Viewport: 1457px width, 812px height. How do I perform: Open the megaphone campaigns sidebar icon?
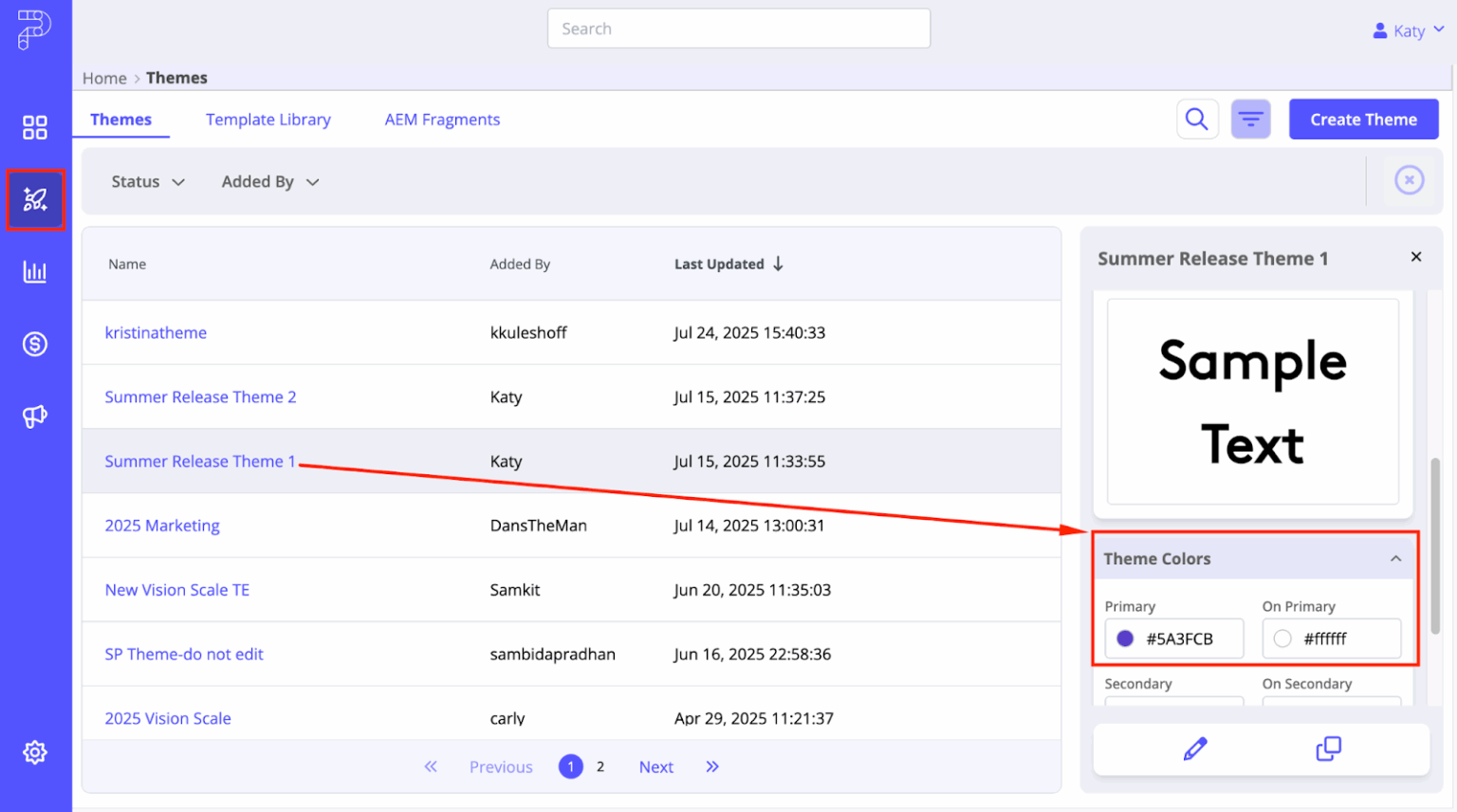(35, 415)
